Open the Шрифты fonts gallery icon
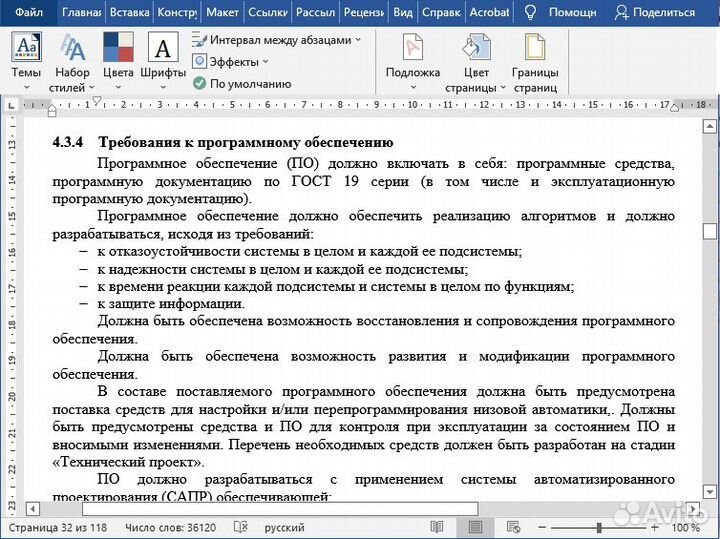 [163, 47]
